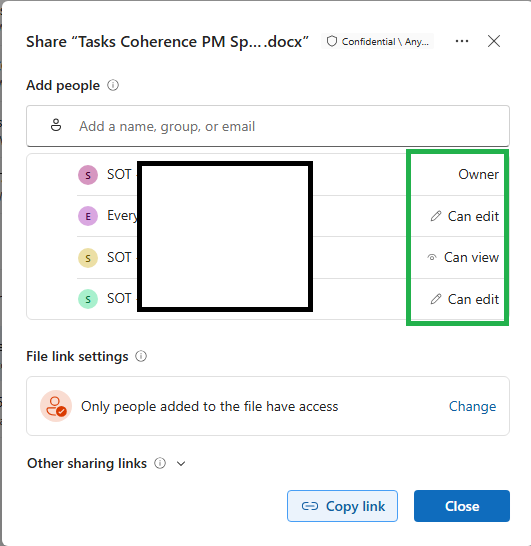Click the pencil icon on the Everyone row

click(x=436, y=216)
